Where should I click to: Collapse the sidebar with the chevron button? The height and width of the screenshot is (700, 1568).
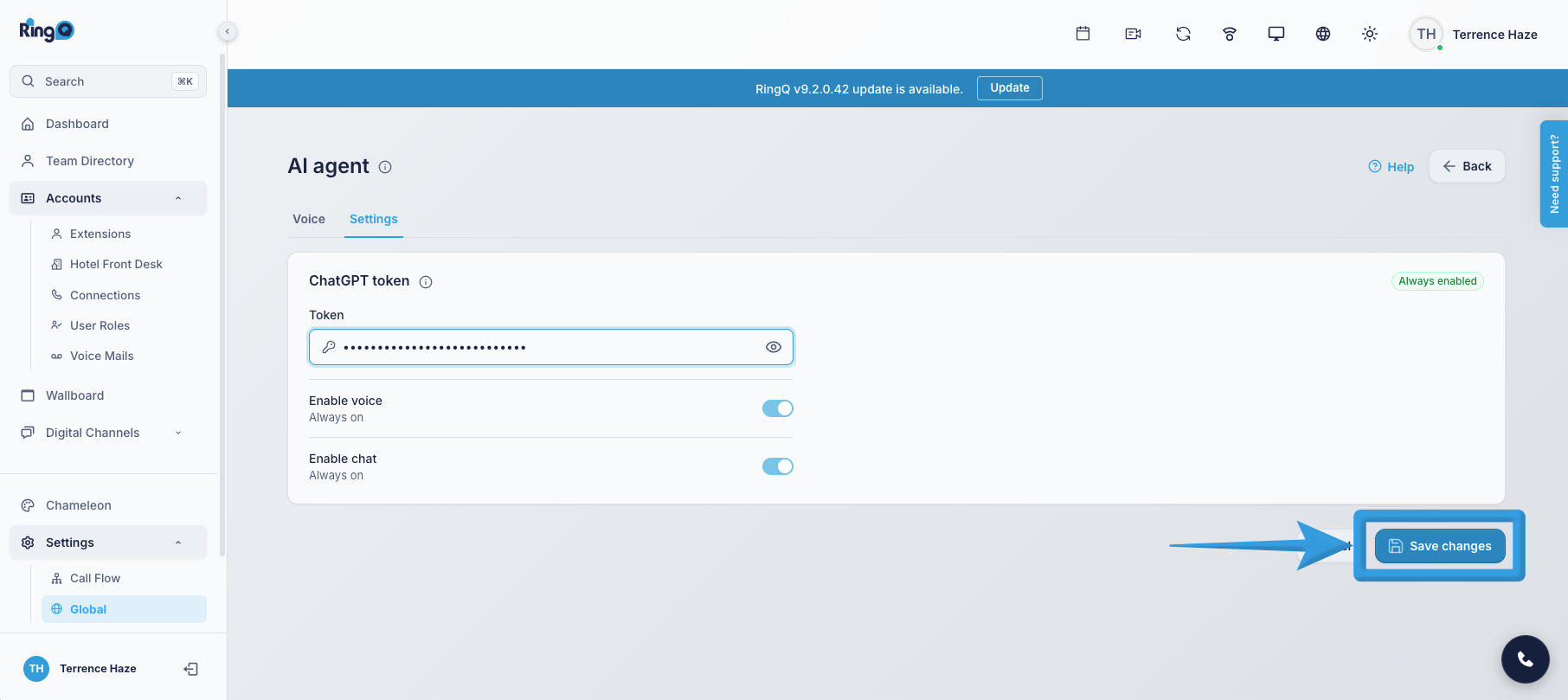point(227,31)
